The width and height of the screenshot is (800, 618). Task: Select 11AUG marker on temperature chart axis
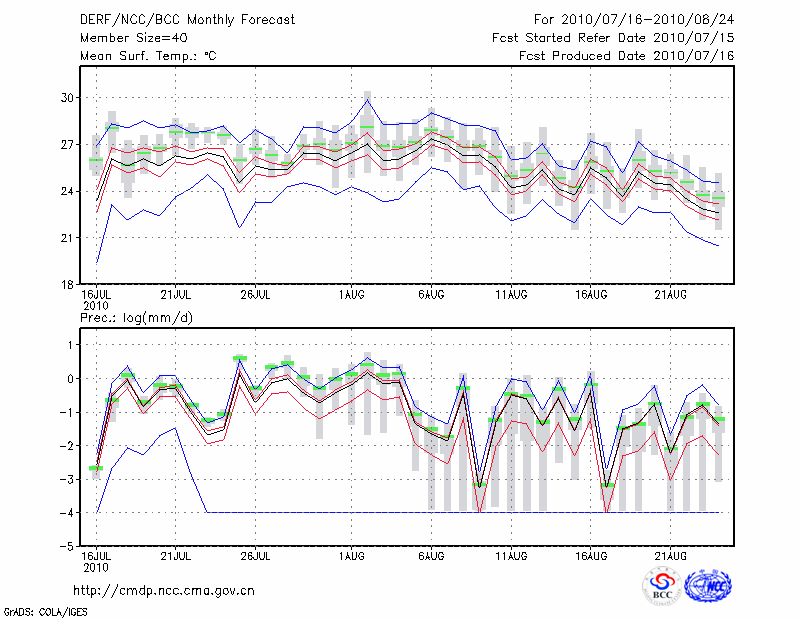point(511,295)
